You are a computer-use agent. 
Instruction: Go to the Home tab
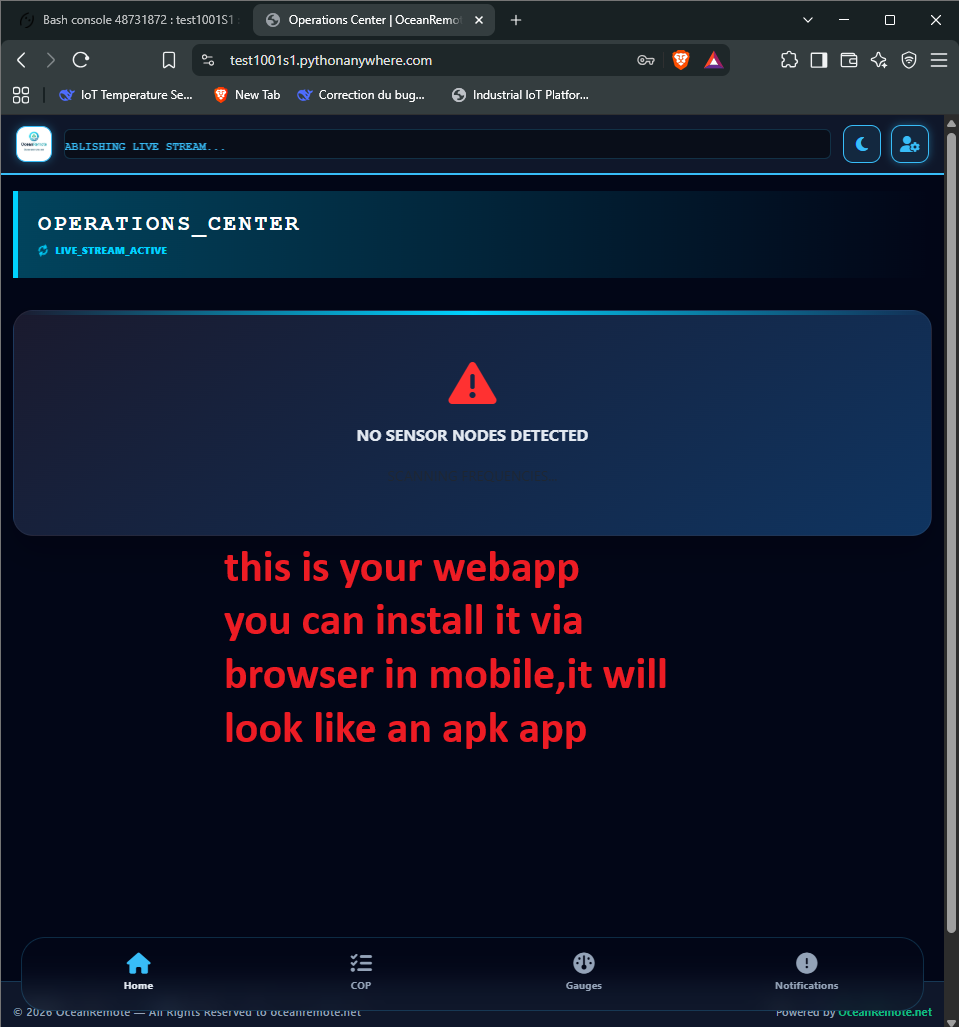[x=138, y=972]
